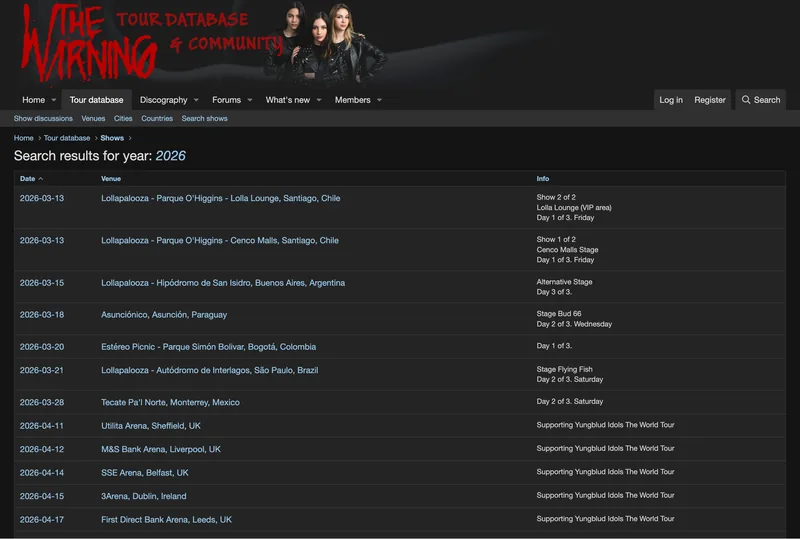This screenshot has height=539, width=800.
Task: Open the Search shows link
Action: (x=204, y=118)
